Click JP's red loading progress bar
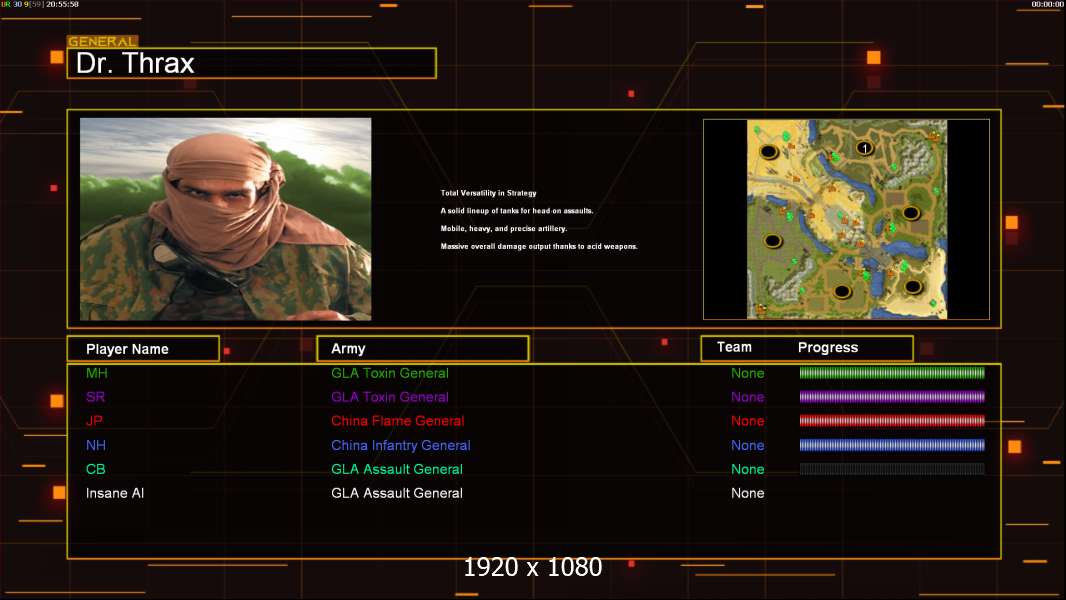Viewport: 1066px width, 600px height. click(x=892, y=421)
